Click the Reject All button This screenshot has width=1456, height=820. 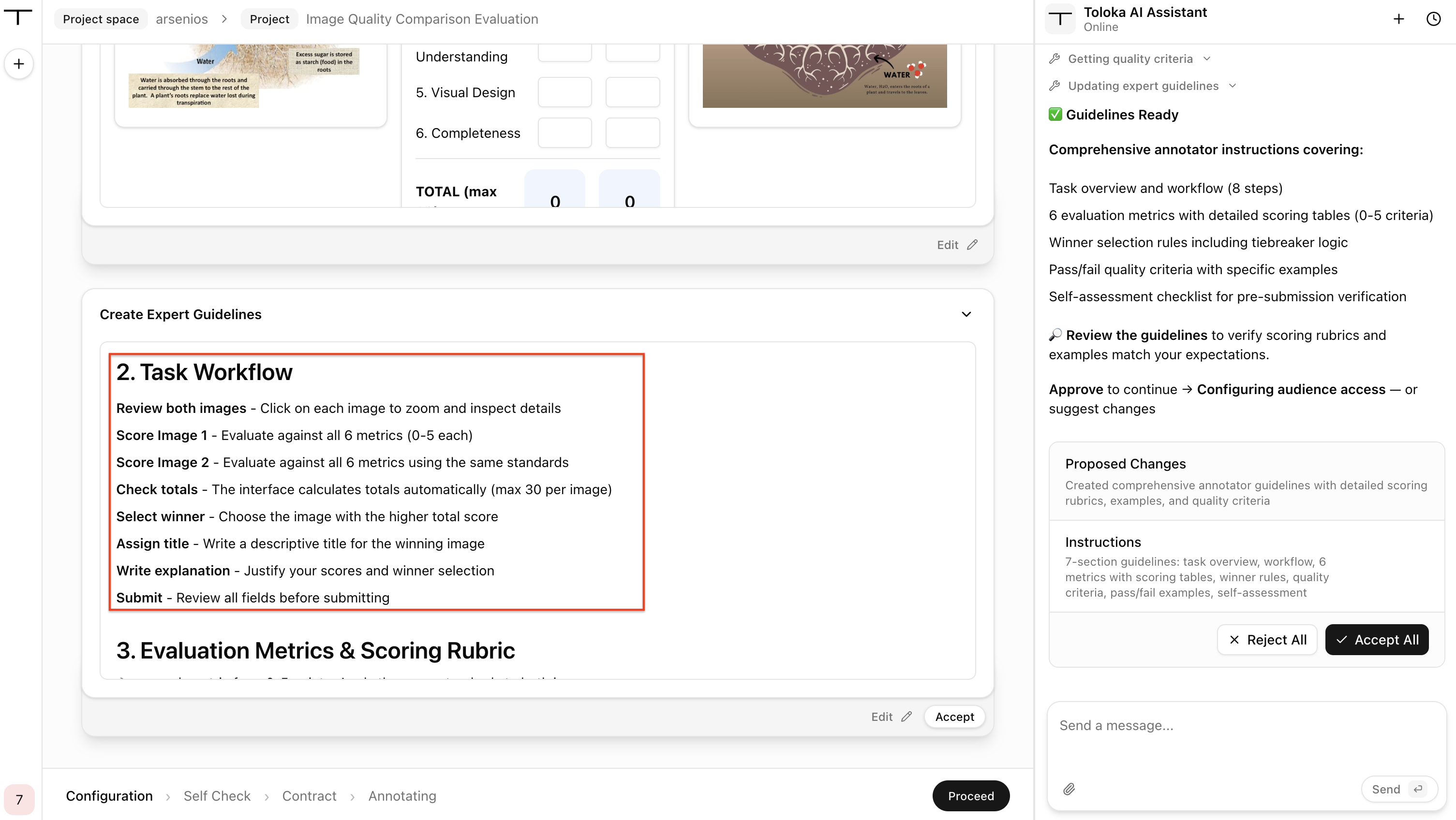coord(1267,640)
